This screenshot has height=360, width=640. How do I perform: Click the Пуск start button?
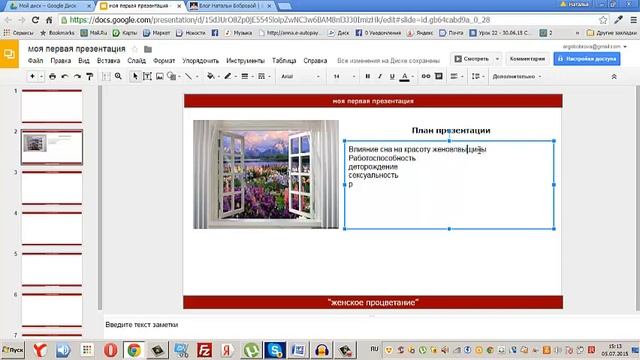13,350
